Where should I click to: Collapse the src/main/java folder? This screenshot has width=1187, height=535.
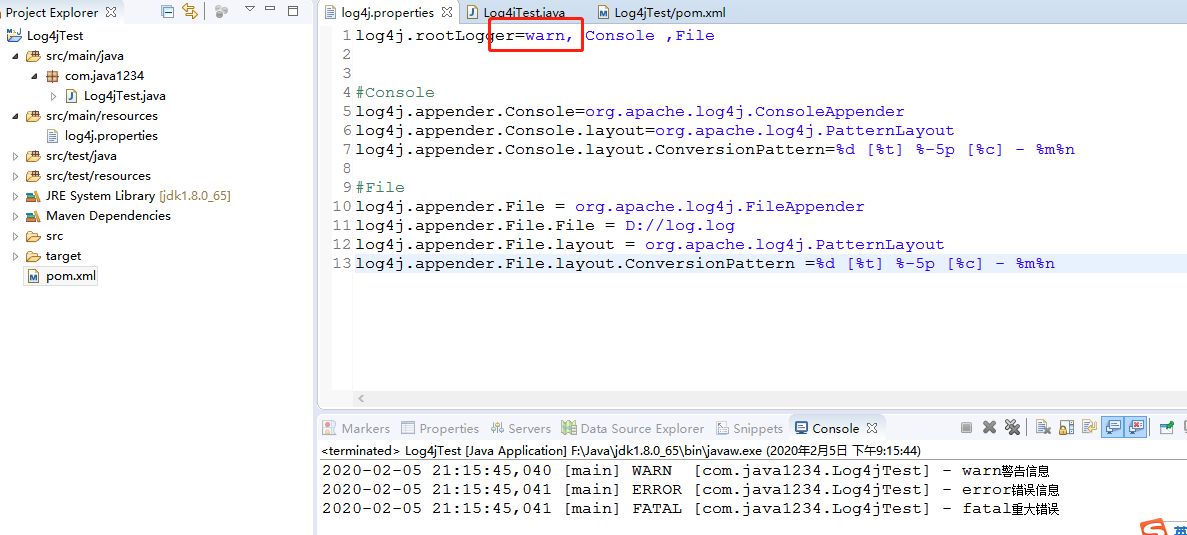[x=17, y=56]
